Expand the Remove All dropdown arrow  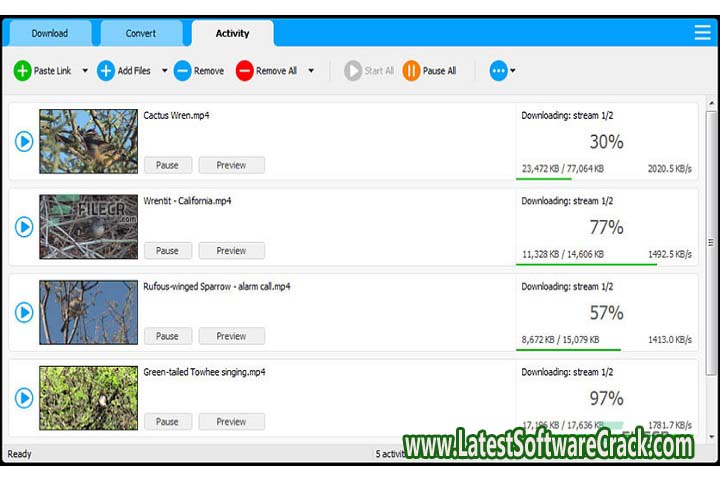pyautogui.click(x=311, y=71)
